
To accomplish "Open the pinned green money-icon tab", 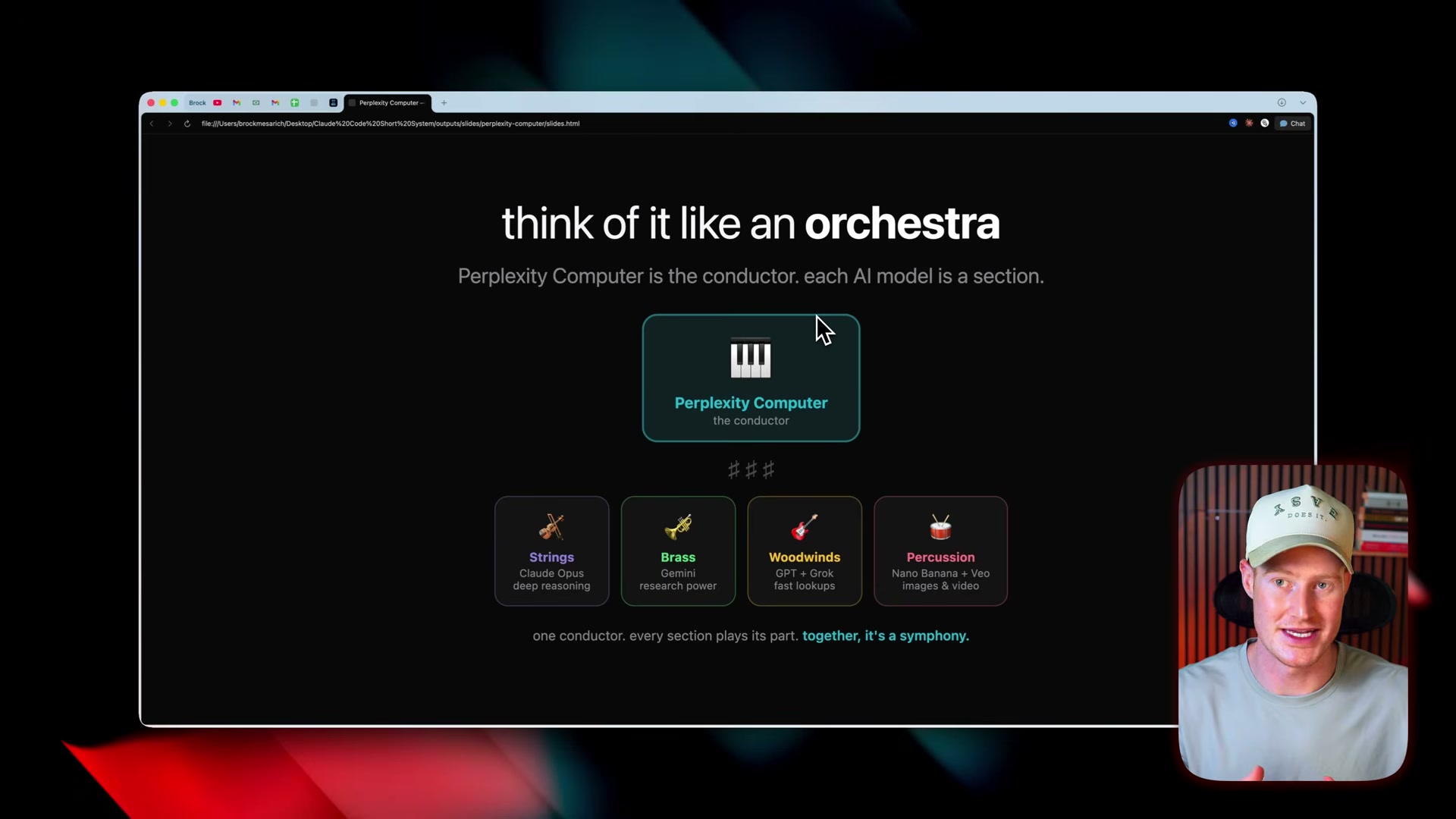I will click(x=256, y=103).
